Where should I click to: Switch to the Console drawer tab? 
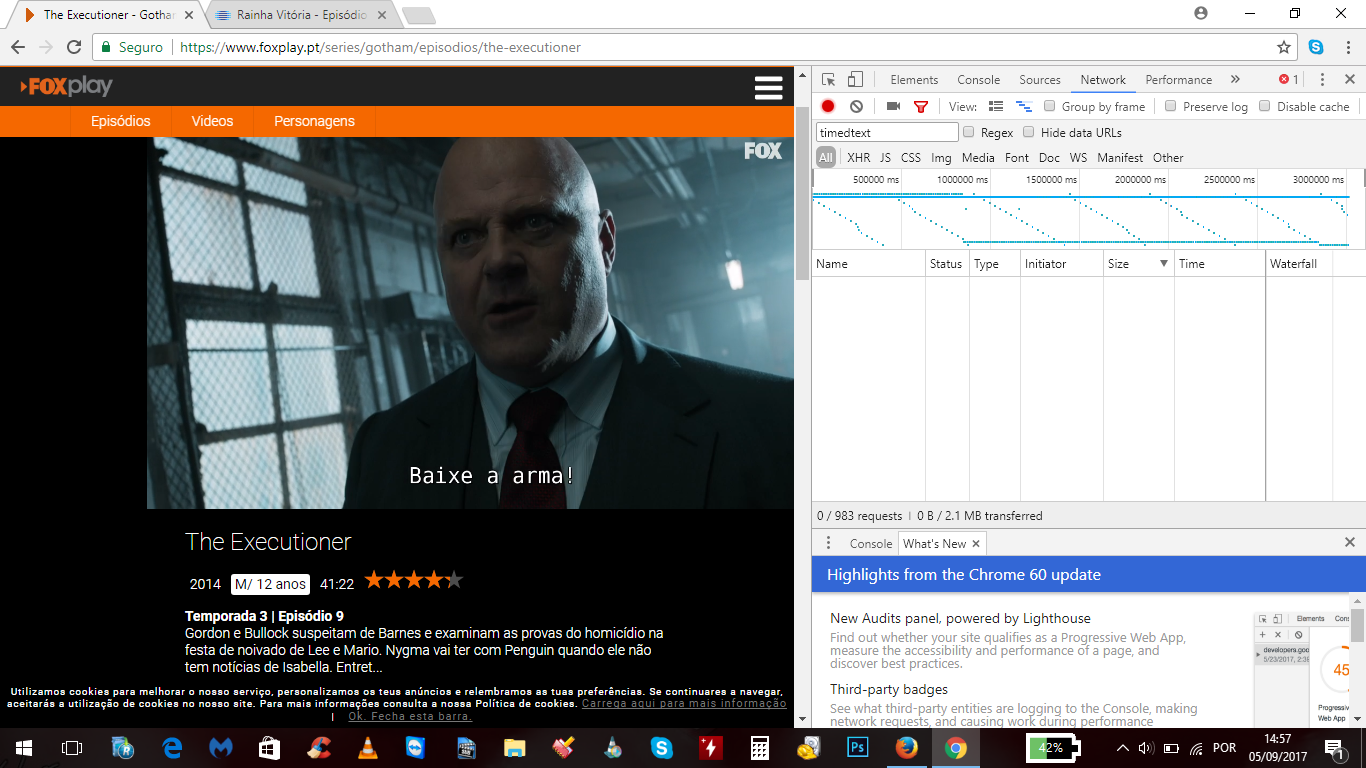click(871, 544)
